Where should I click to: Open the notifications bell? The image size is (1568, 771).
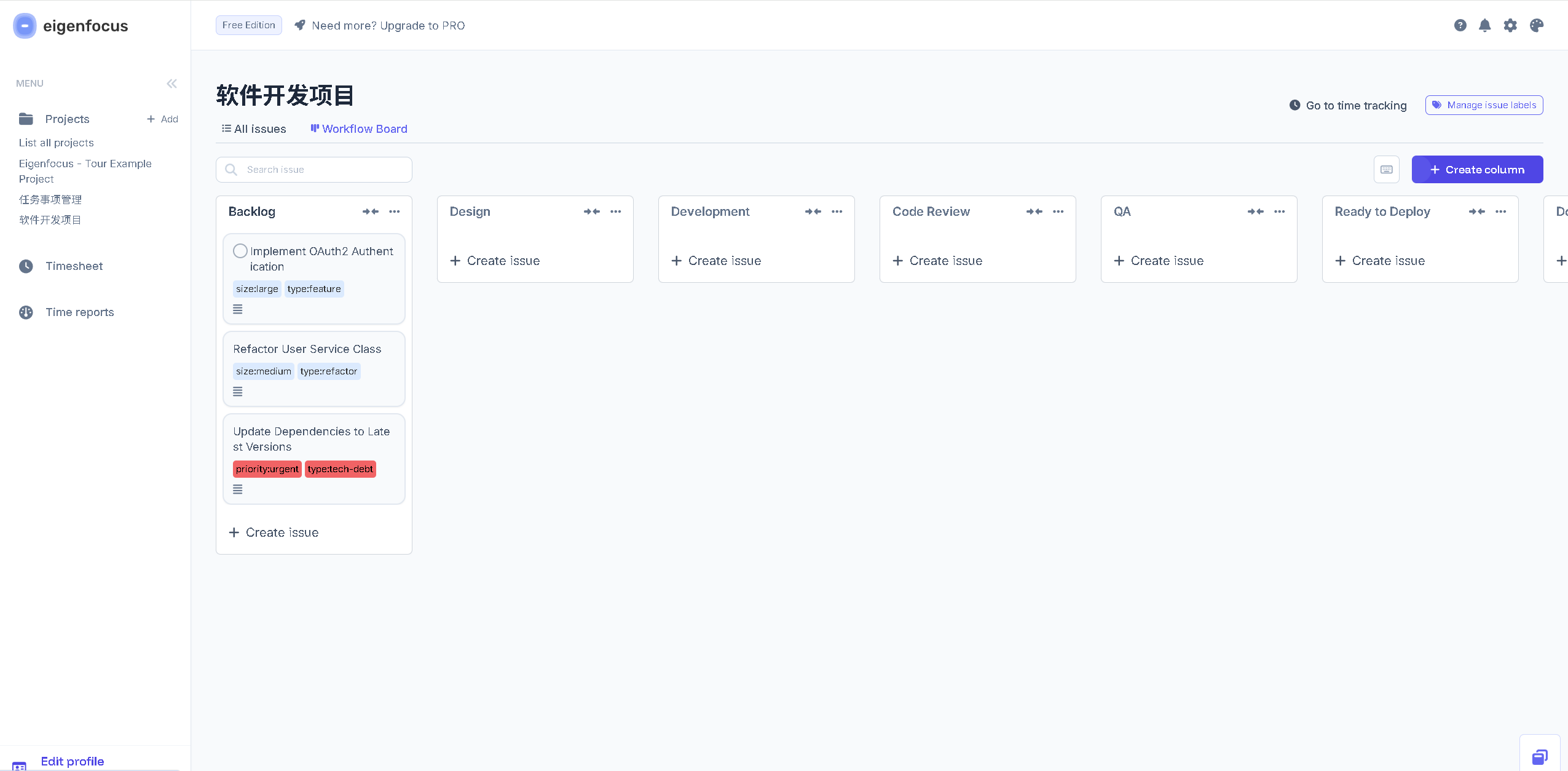click(x=1484, y=25)
